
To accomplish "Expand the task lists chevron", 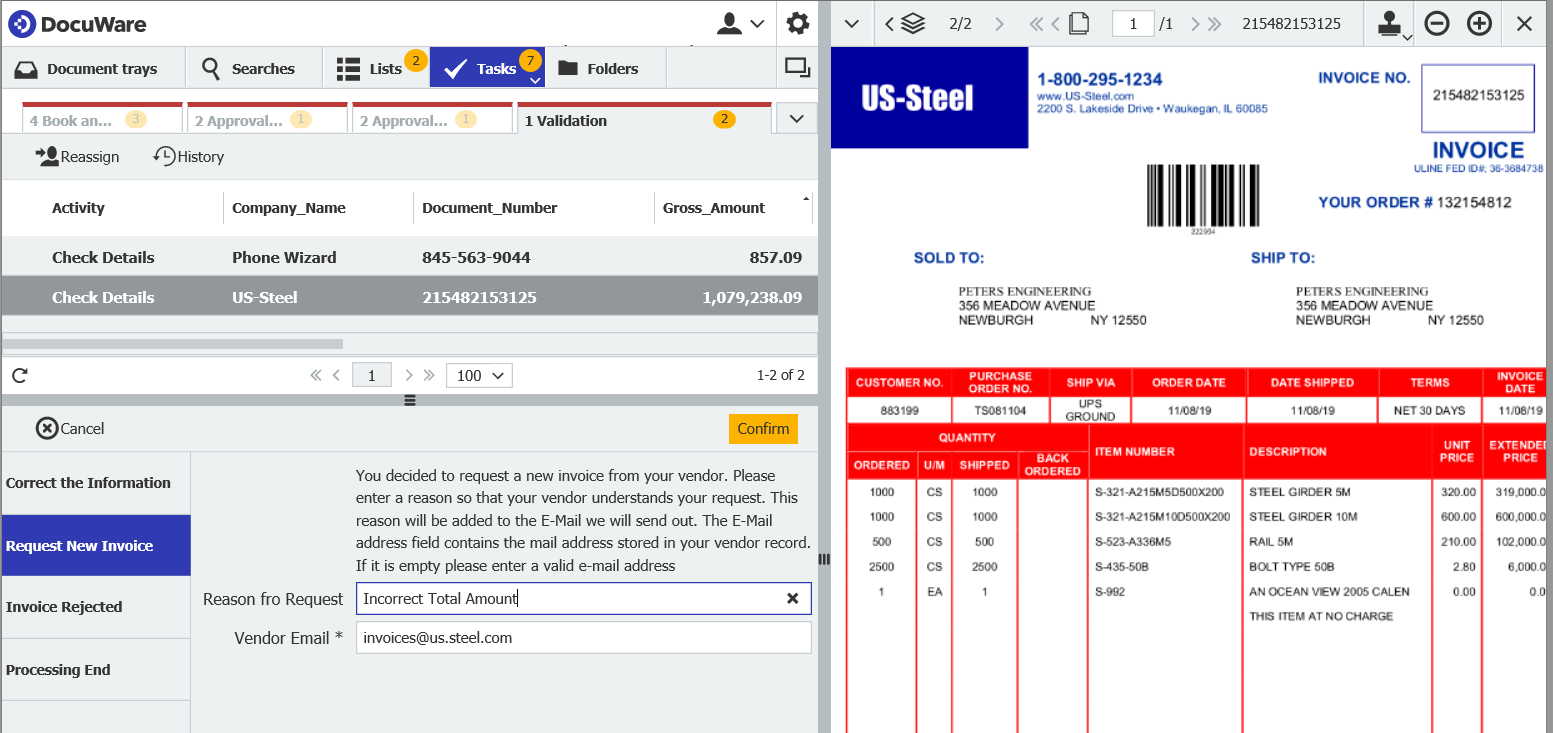I will (796, 118).
